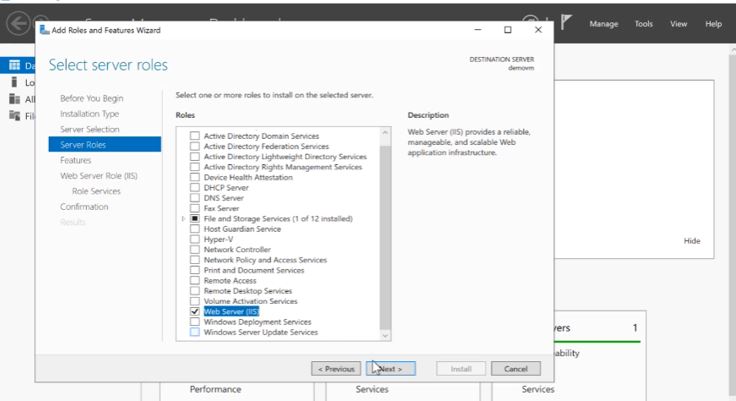
Task: Click roles list scrollbar down arrow
Action: tap(385, 335)
